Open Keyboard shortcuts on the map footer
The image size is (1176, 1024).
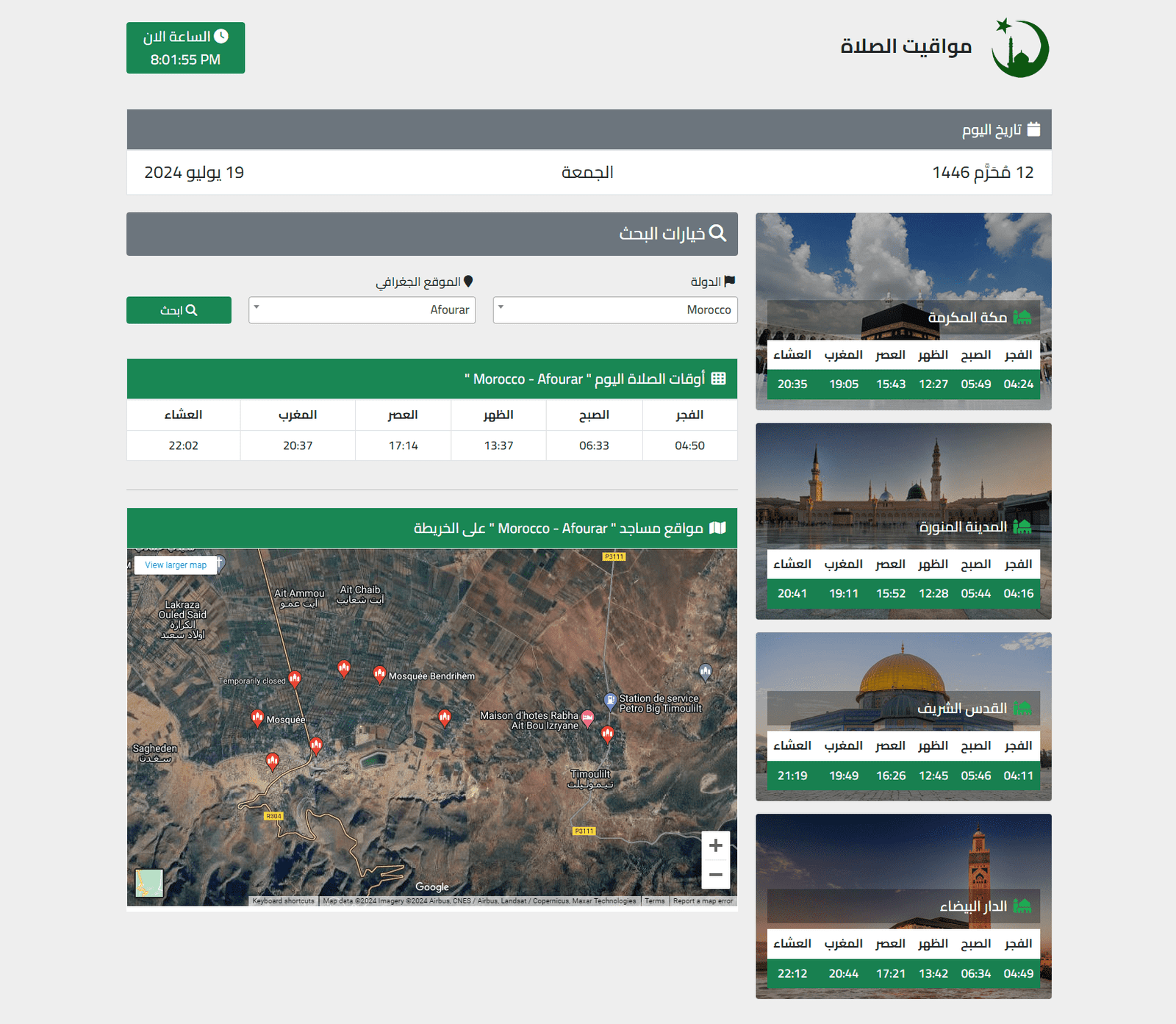click(x=283, y=901)
